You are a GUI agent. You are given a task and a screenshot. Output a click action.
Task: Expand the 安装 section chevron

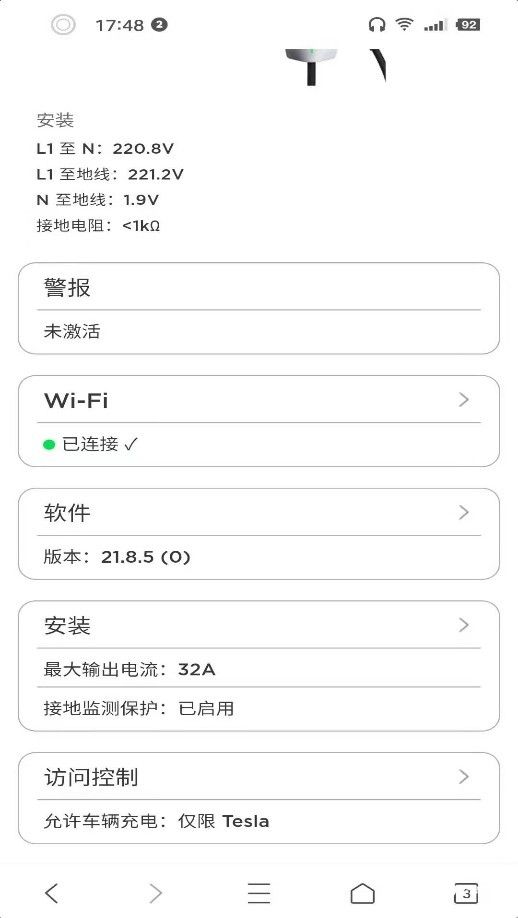click(464, 625)
